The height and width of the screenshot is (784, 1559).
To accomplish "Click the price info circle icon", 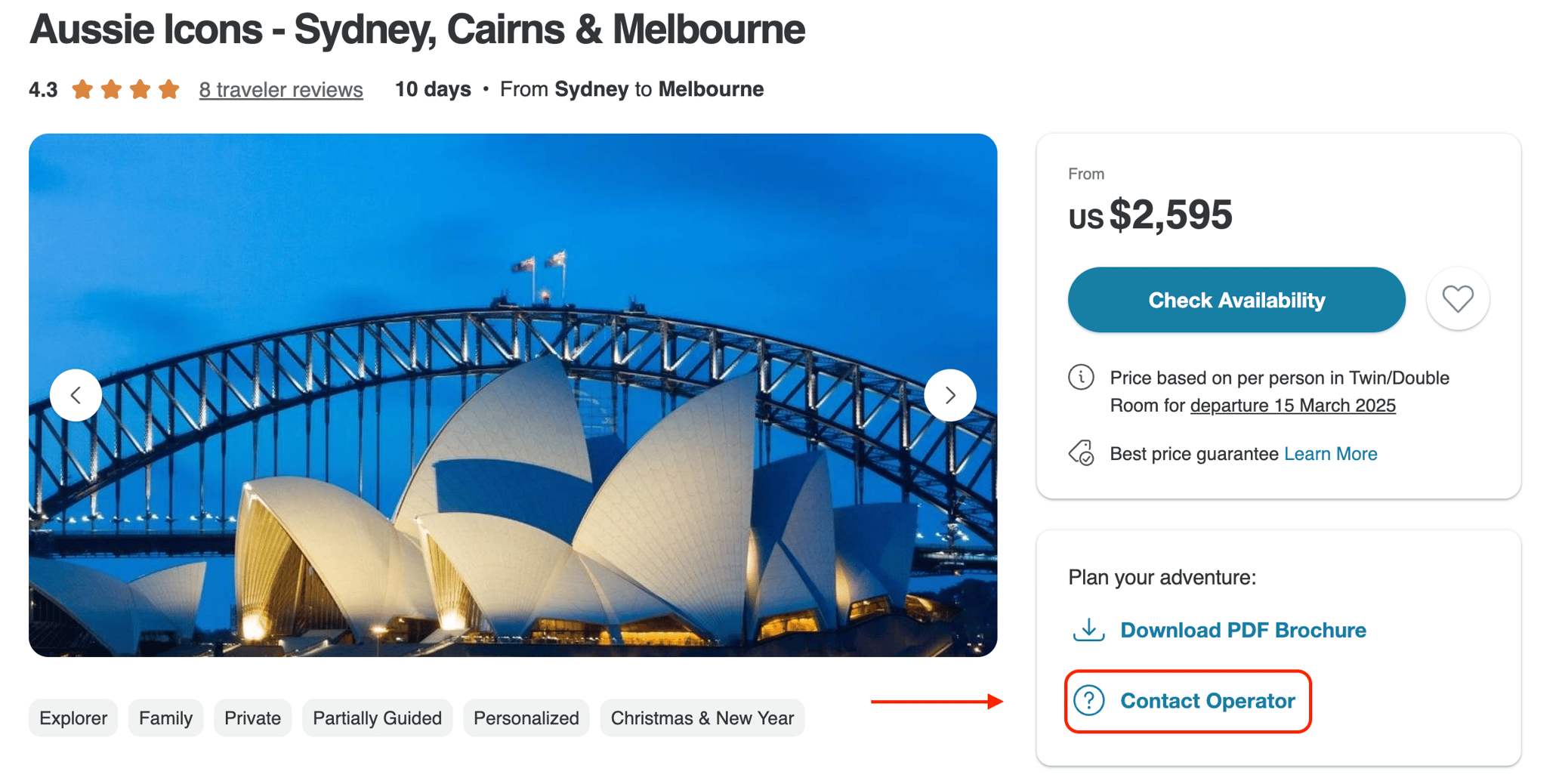I will tap(1081, 377).
